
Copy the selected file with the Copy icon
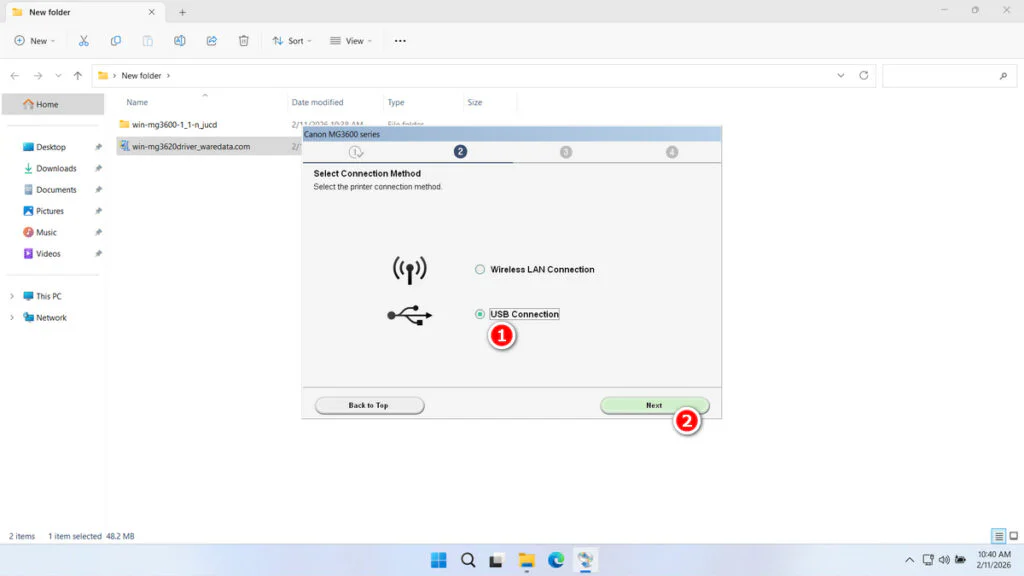click(115, 40)
